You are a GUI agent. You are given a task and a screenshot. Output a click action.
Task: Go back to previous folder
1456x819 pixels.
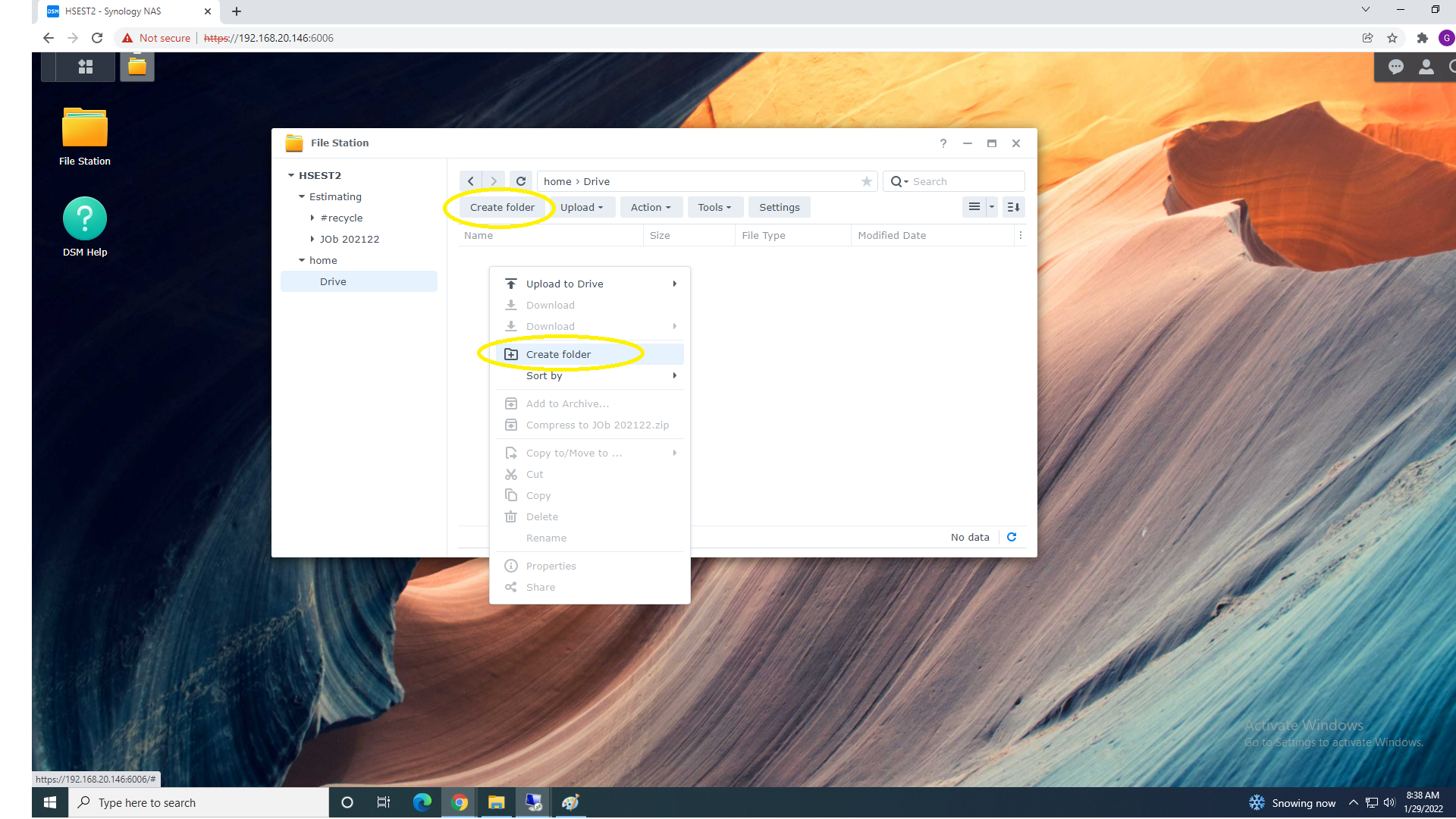[471, 181]
